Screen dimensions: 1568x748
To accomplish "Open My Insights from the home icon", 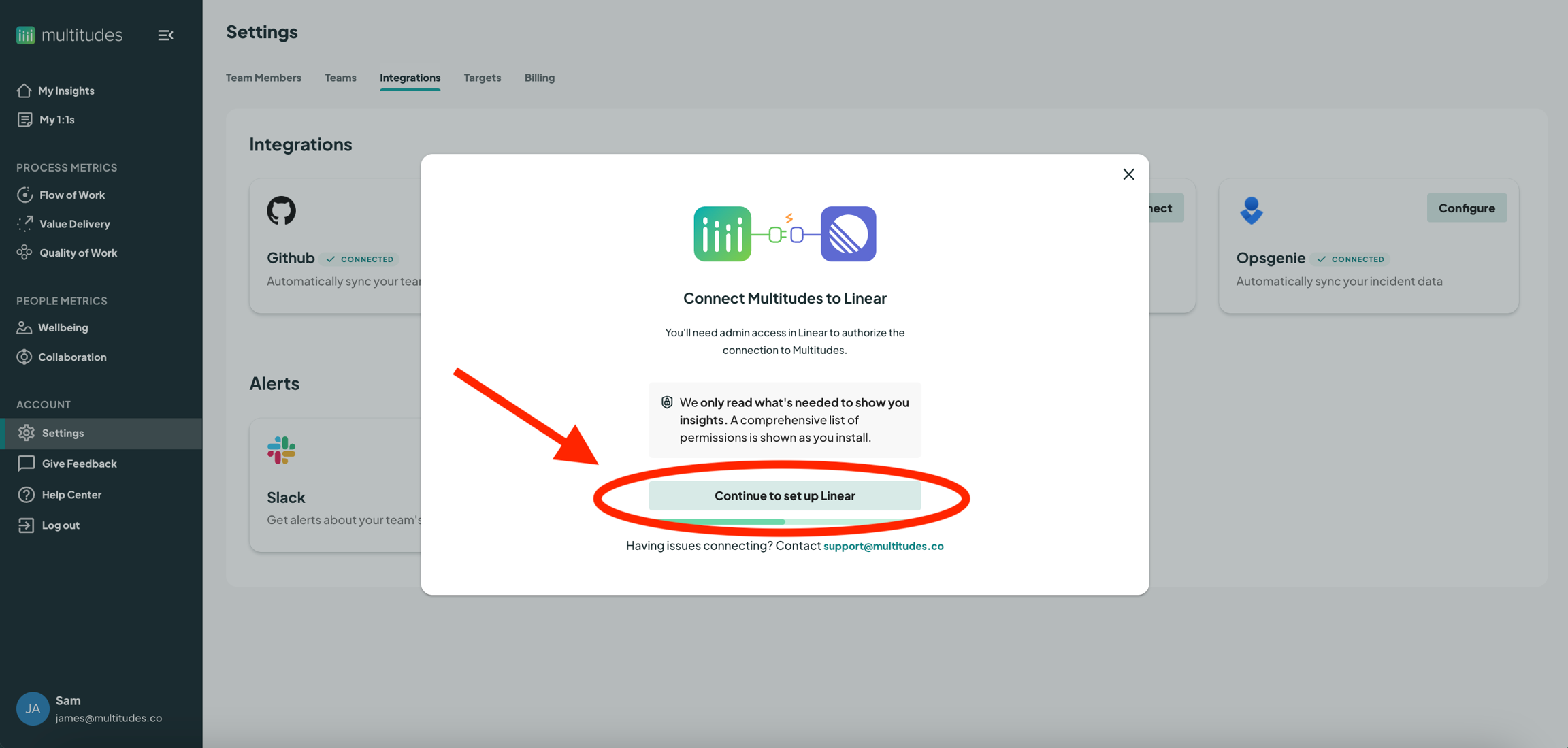I will [x=24, y=91].
